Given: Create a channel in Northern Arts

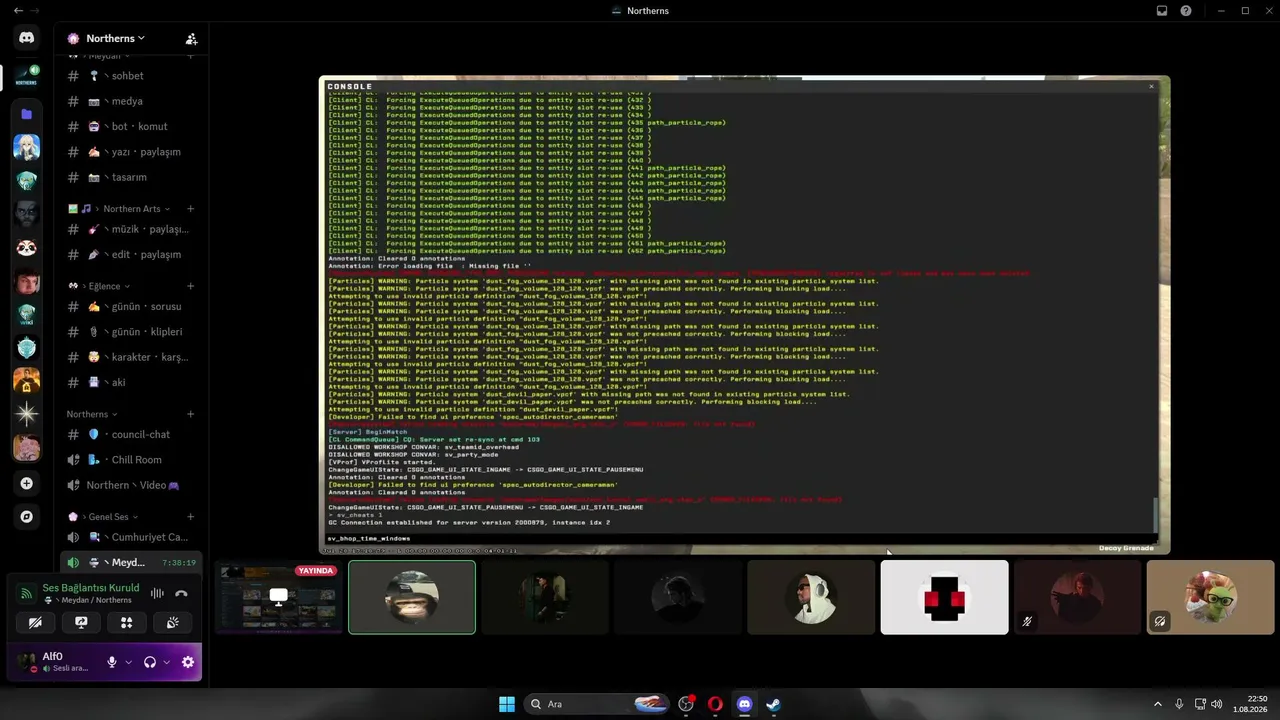Looking at the screenshot, I should (x=190, y=209).
